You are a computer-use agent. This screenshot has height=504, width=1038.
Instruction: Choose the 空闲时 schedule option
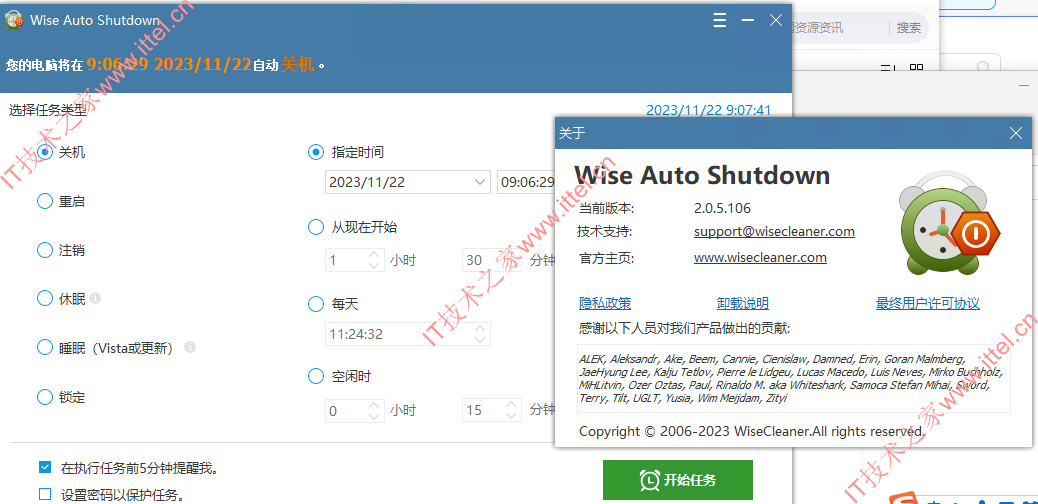point(316,376)
